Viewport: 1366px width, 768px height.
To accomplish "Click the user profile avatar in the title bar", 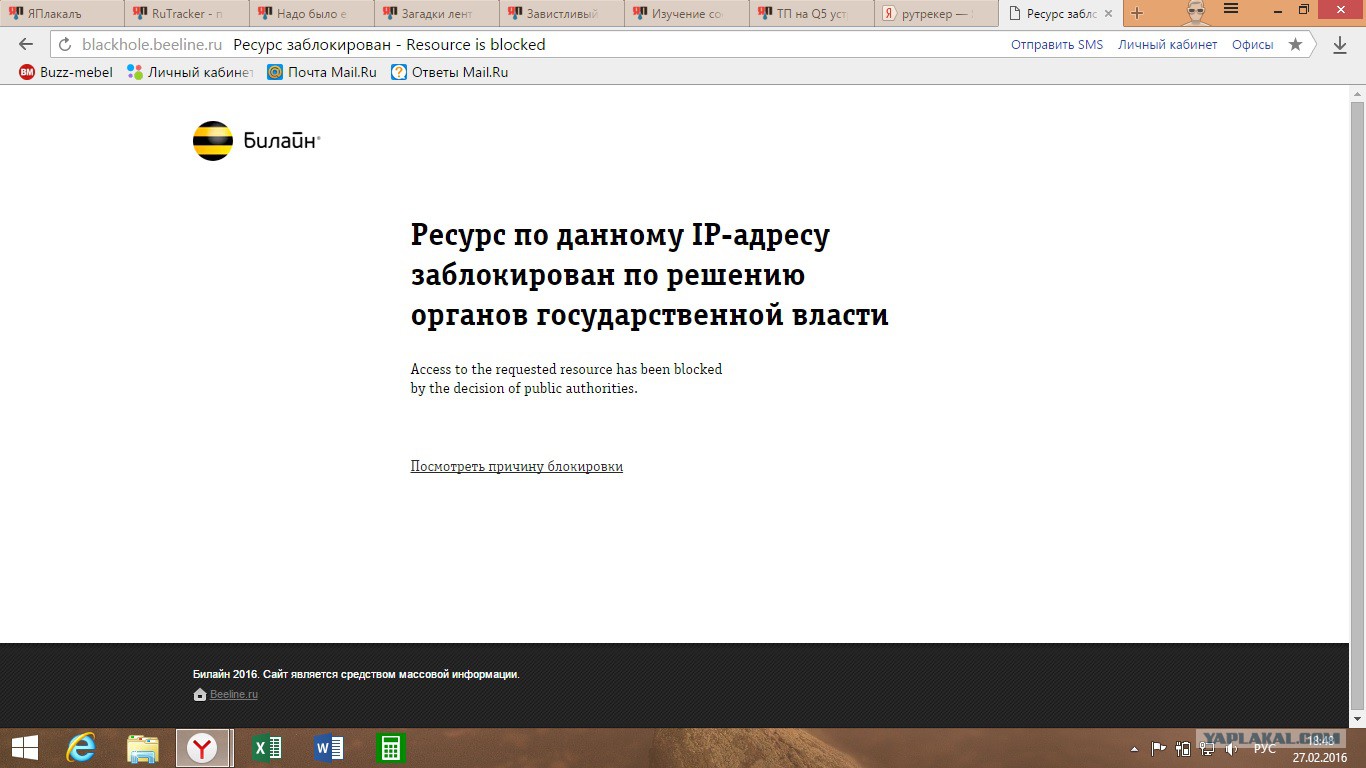I will (x=1195, y=12).
